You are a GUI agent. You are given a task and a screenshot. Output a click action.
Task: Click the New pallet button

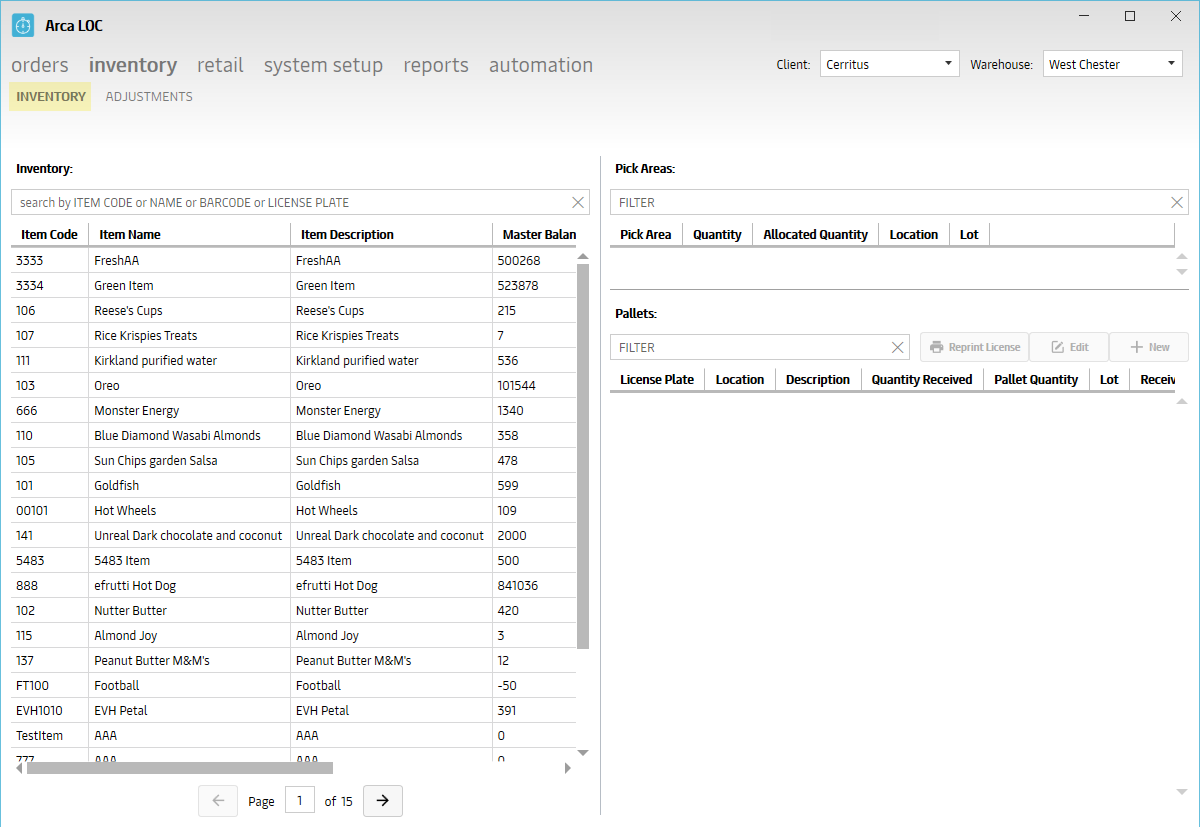1149,347
